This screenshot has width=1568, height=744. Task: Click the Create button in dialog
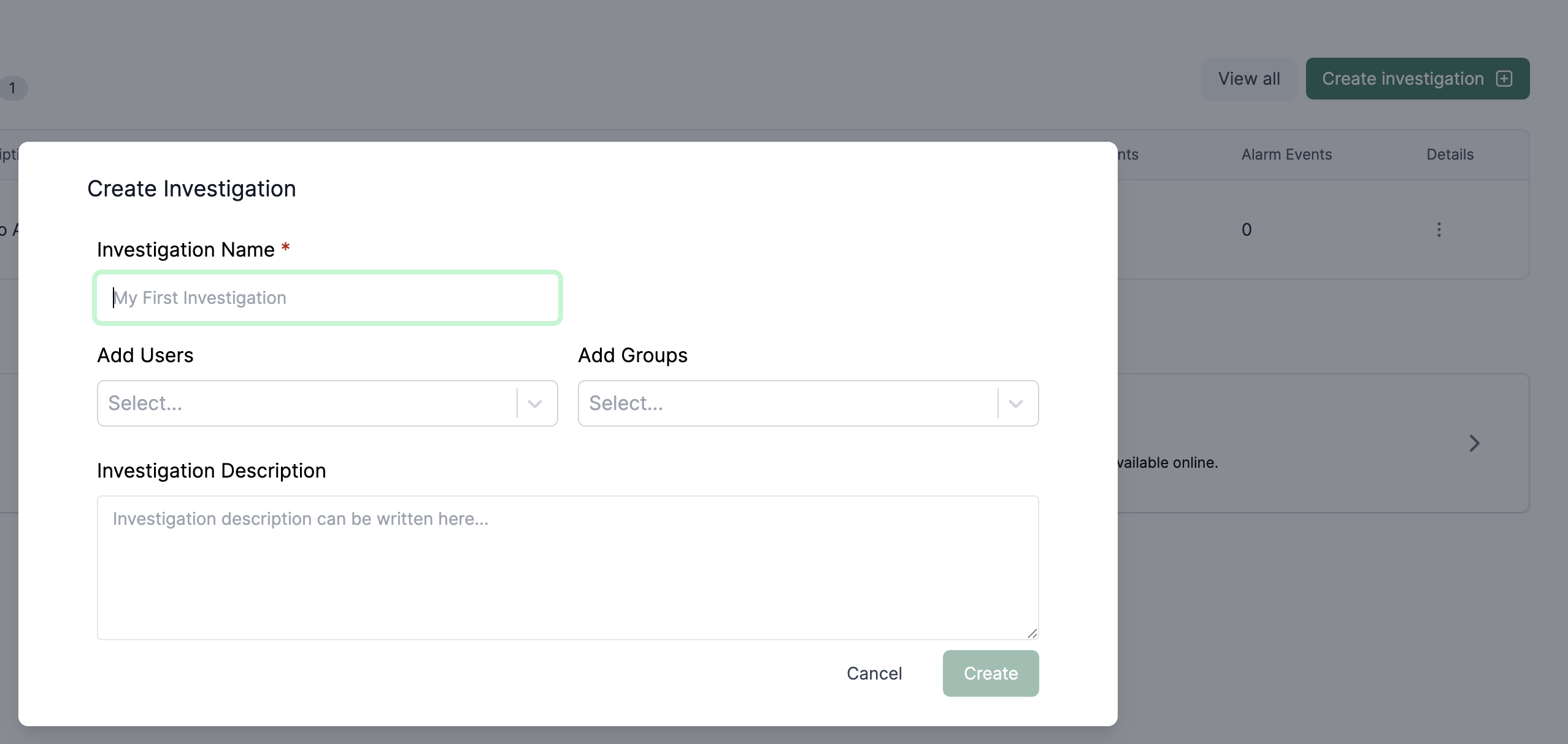pos(991,673)
